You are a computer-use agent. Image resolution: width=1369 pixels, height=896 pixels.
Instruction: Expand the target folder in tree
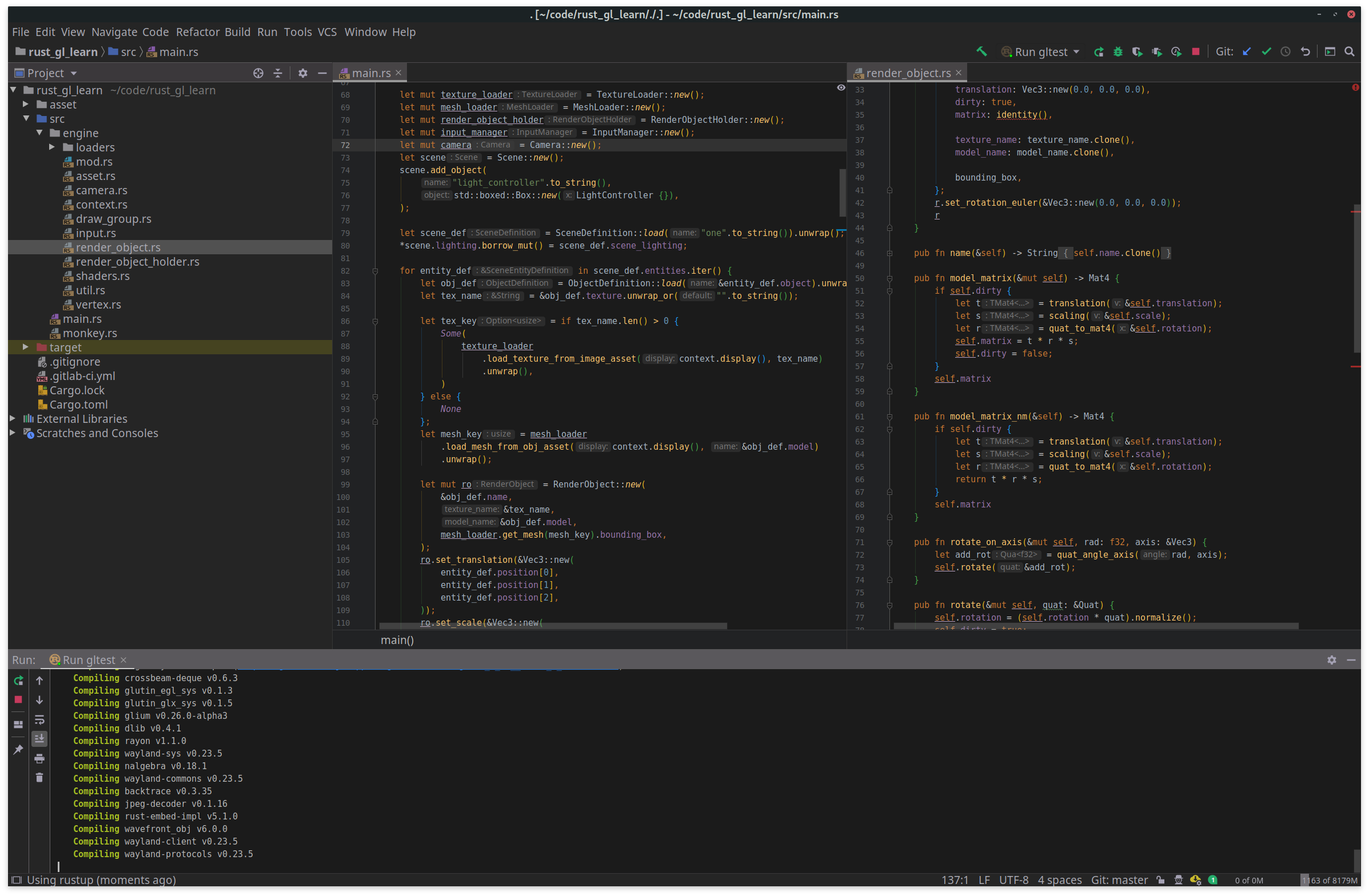(x=25, y=347)
